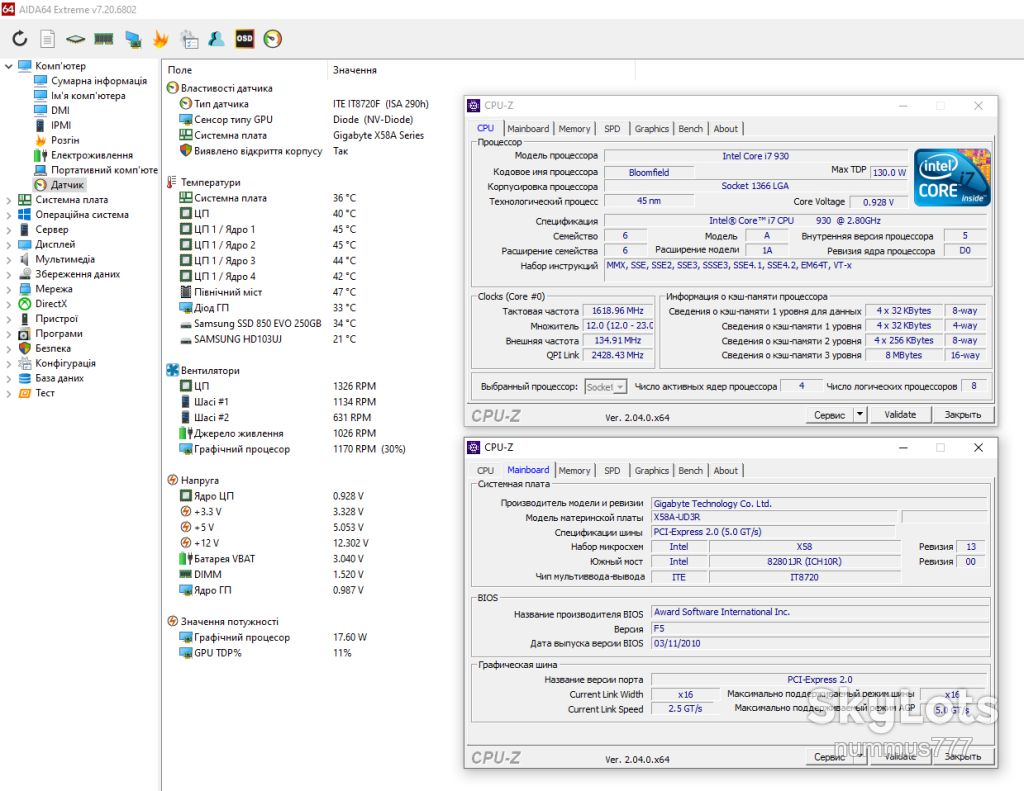Select Сумарна інформація in the tree

coord(99,81)
